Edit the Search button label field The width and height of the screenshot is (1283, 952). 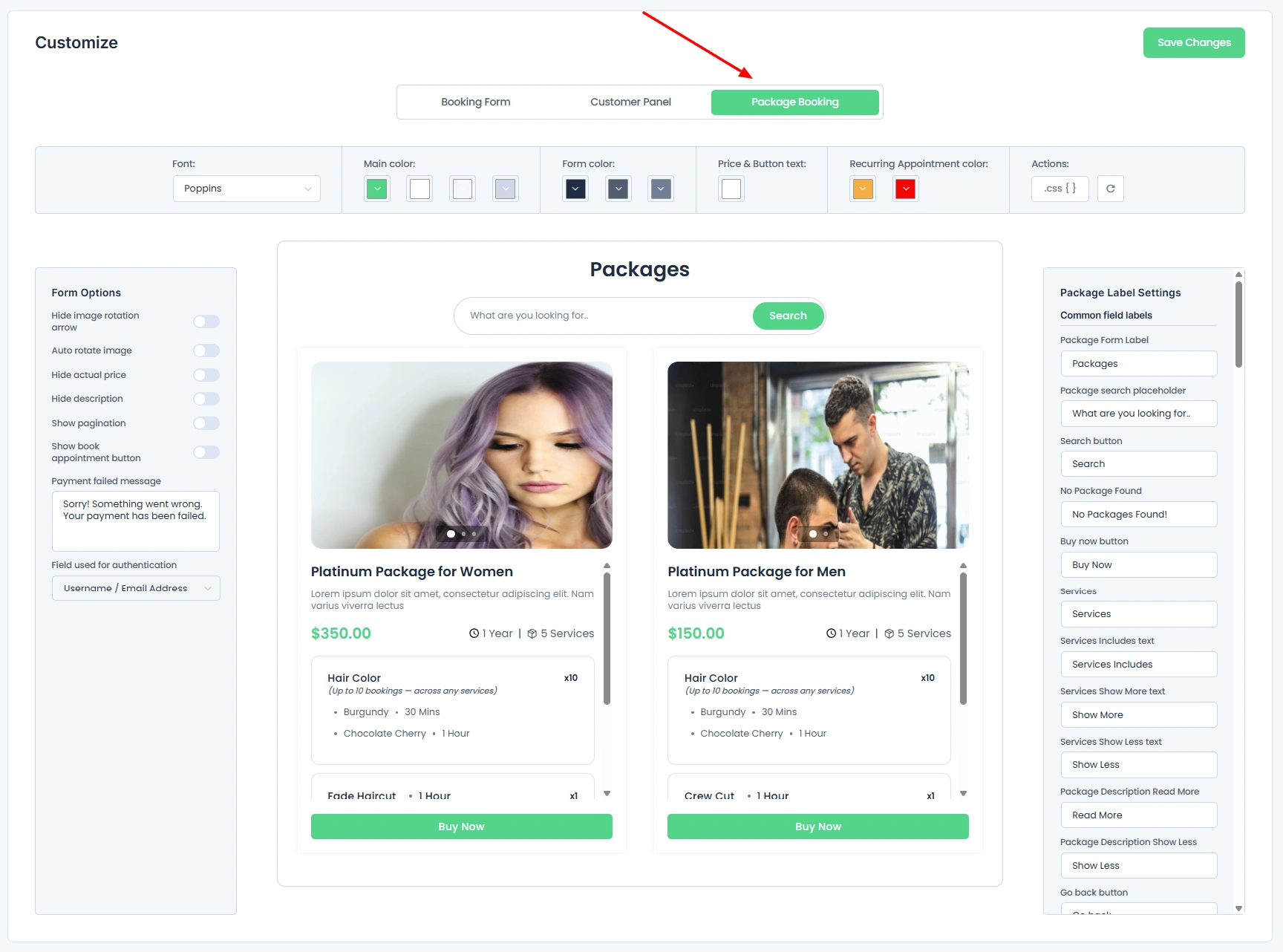coord(1139,464)
